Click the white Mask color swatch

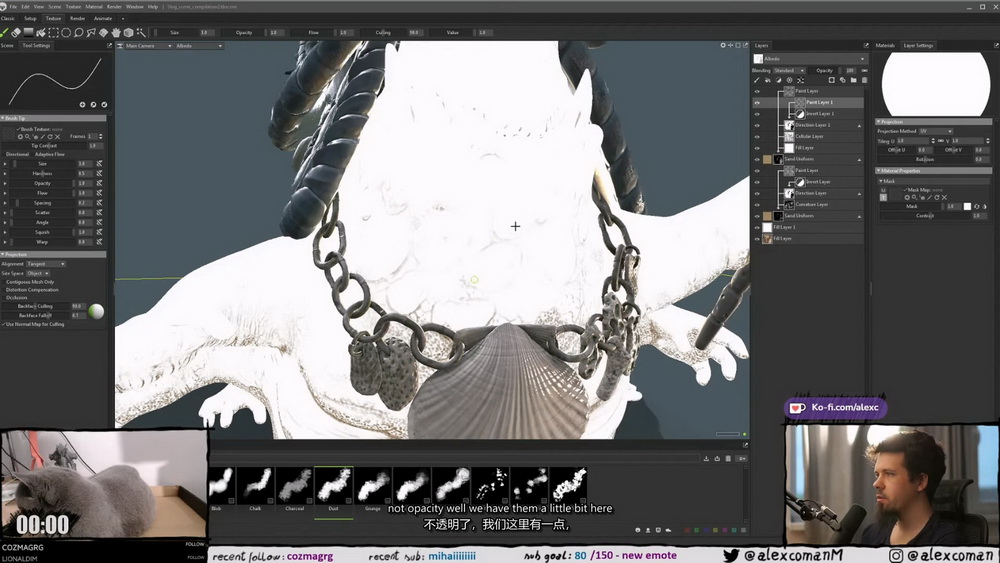[967, 206]
